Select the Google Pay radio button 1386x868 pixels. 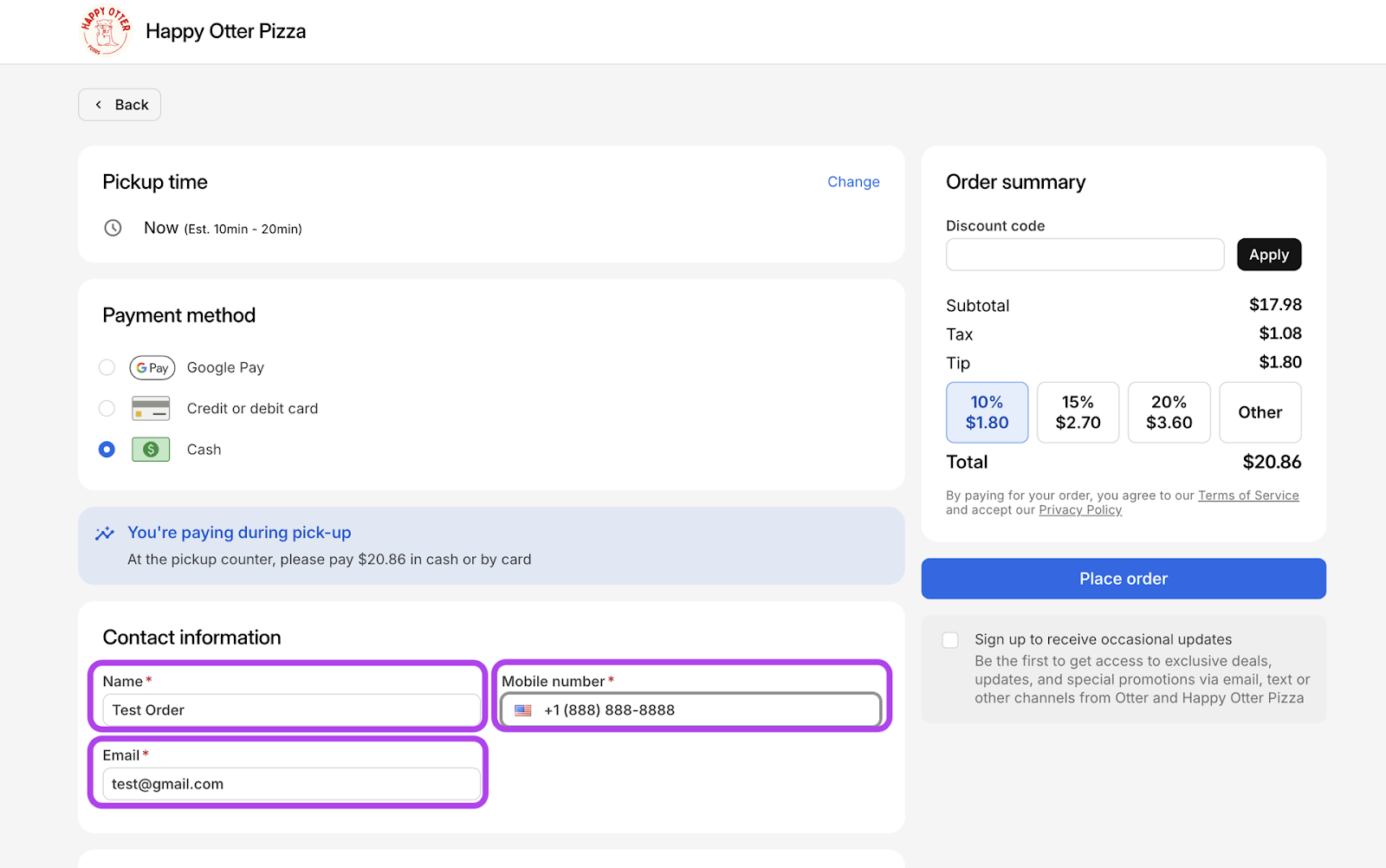pos(107,367)
